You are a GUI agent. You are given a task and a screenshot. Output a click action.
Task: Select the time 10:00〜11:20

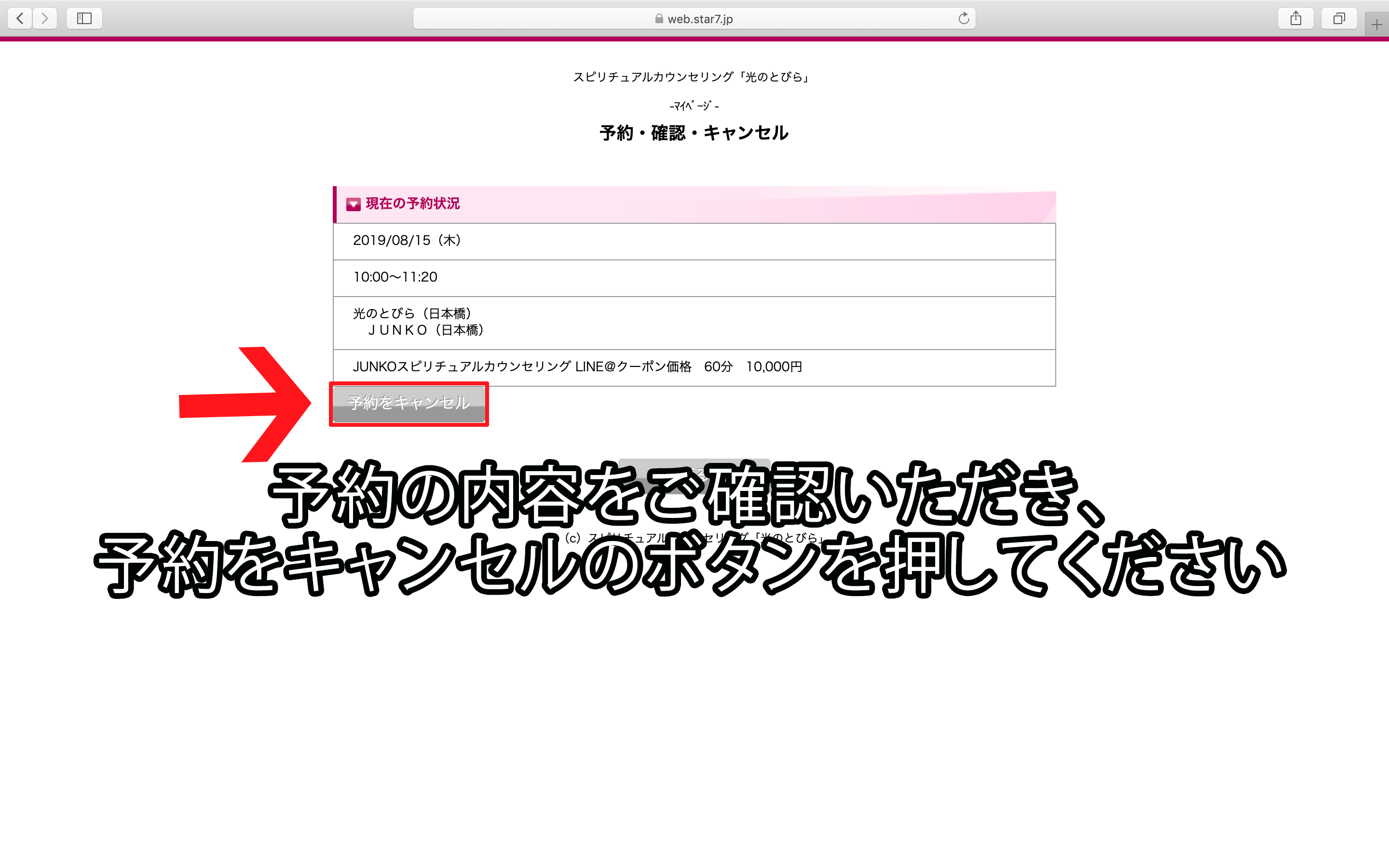click(395, 277)
